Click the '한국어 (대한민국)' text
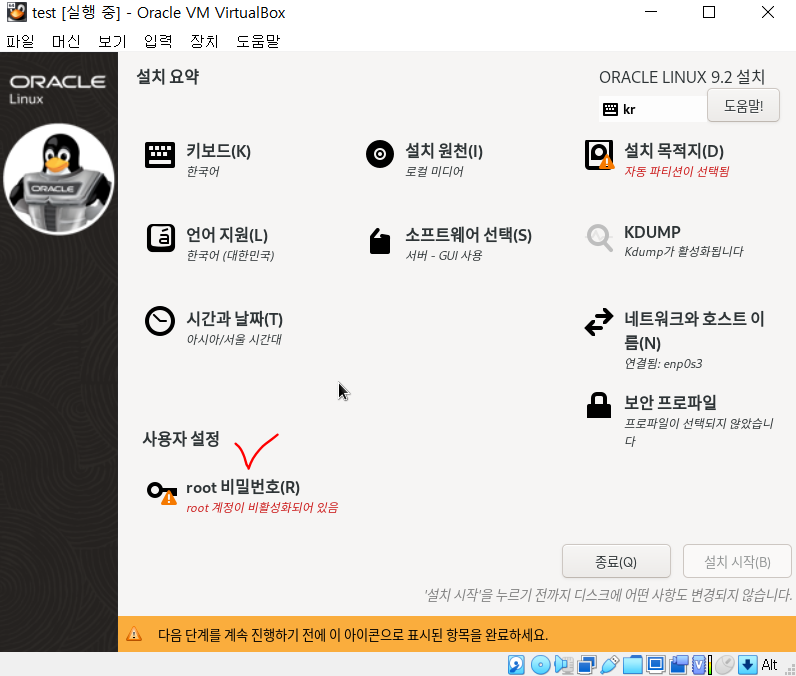This screenshot has height=676, width=796. pyautogui.click(x=230, y=255)
